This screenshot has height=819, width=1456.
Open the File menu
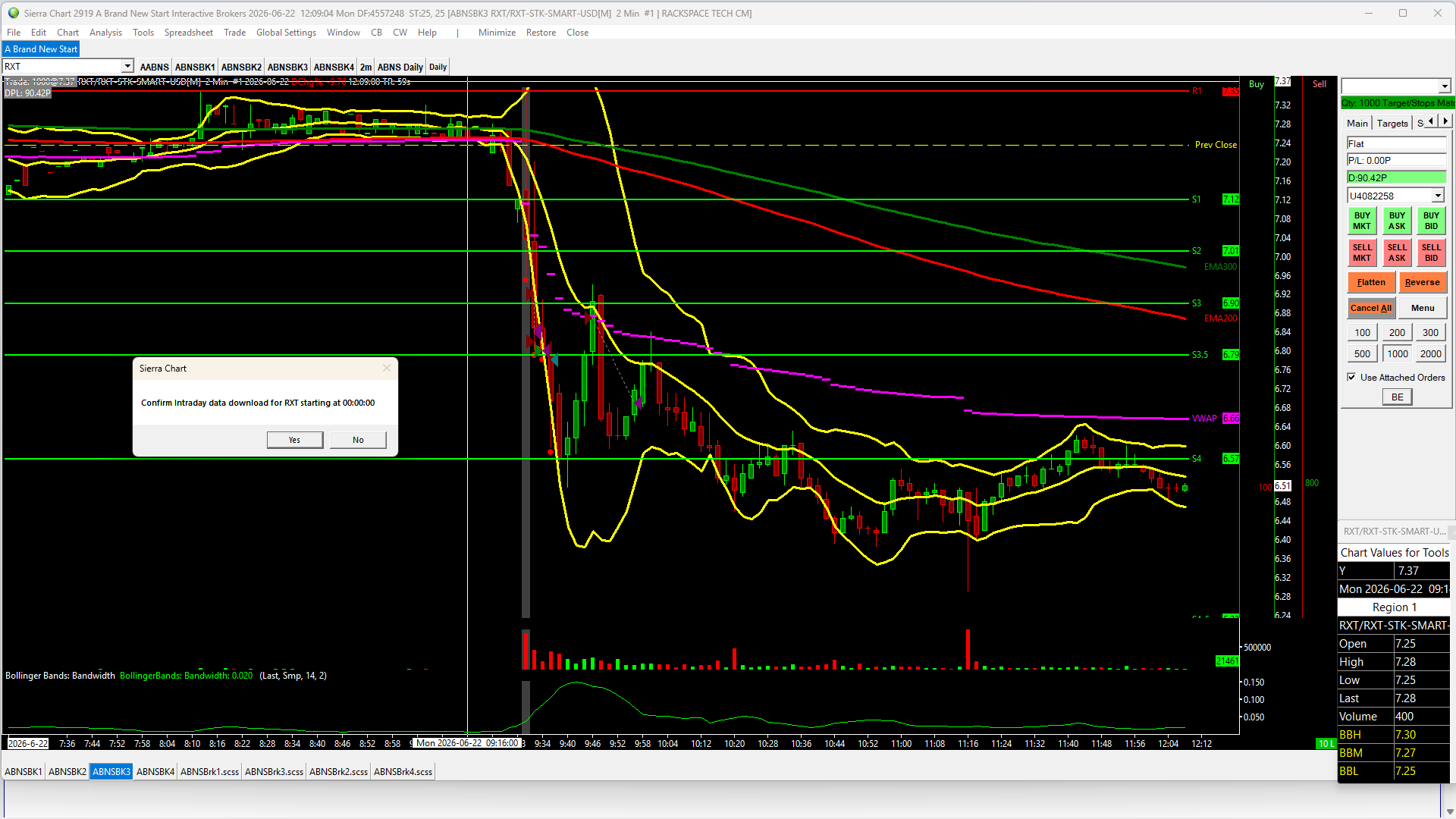pyautogui.click(x=14, y=33)
